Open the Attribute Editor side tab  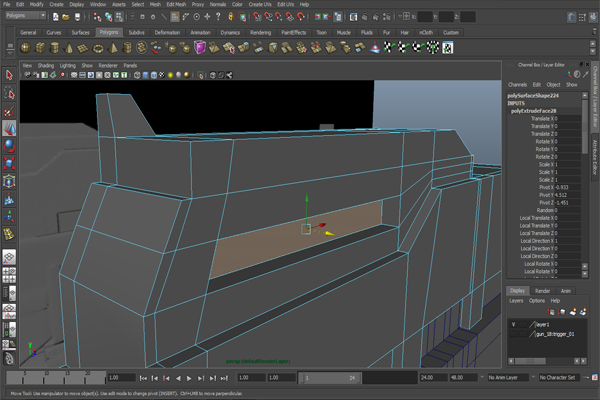click(595, 157)
